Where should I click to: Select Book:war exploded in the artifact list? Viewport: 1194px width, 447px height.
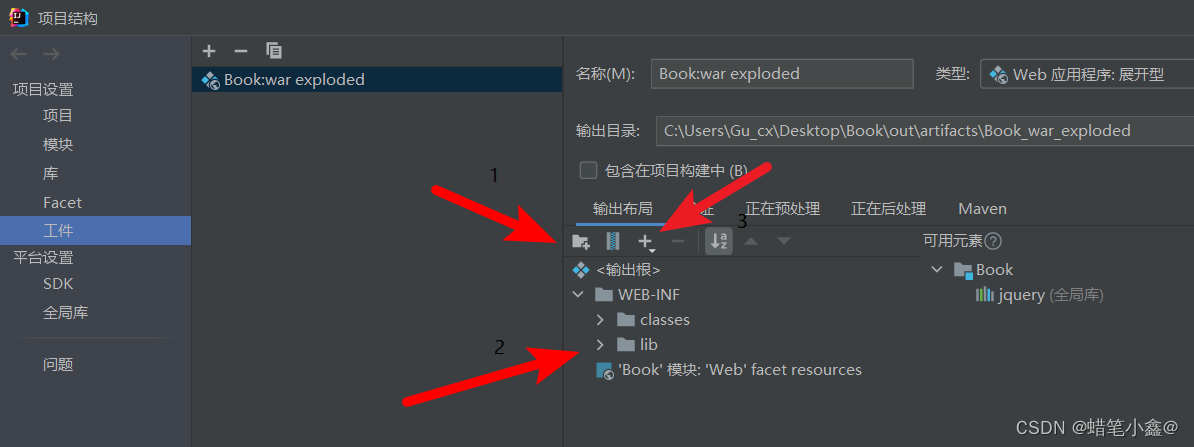[377, 80]
